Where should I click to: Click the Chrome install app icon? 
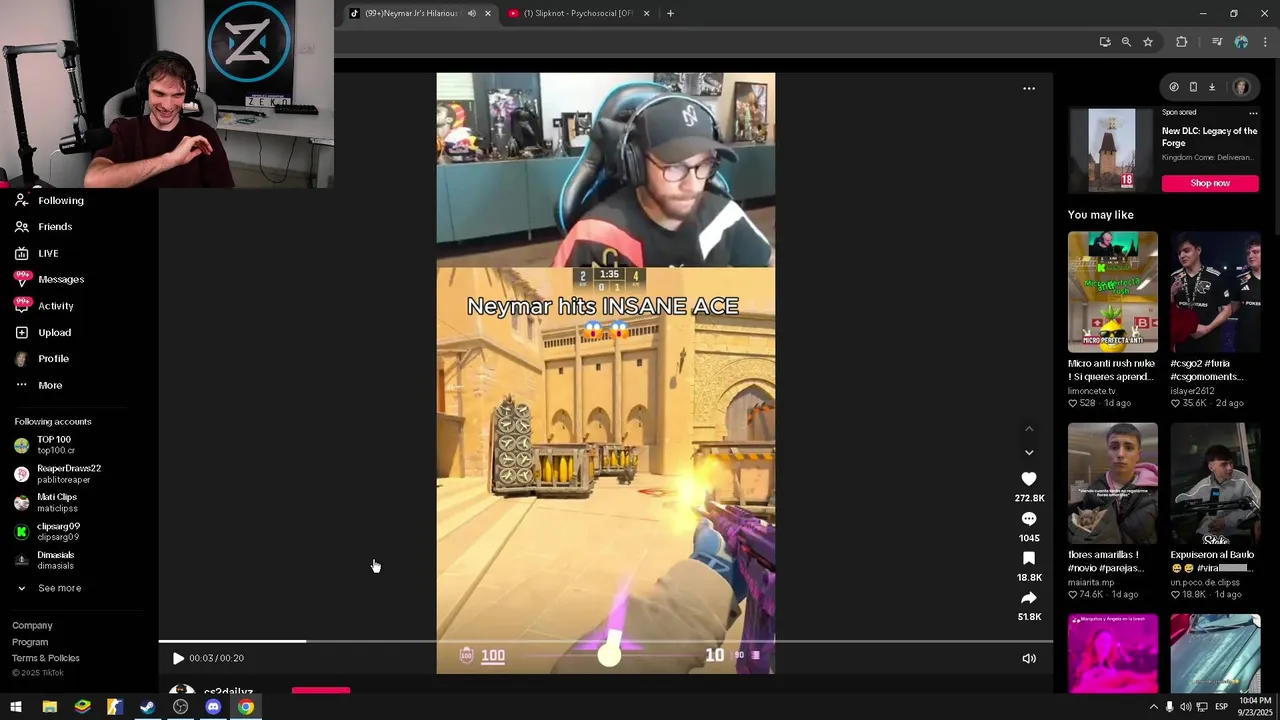click(x=1104, y=42)
